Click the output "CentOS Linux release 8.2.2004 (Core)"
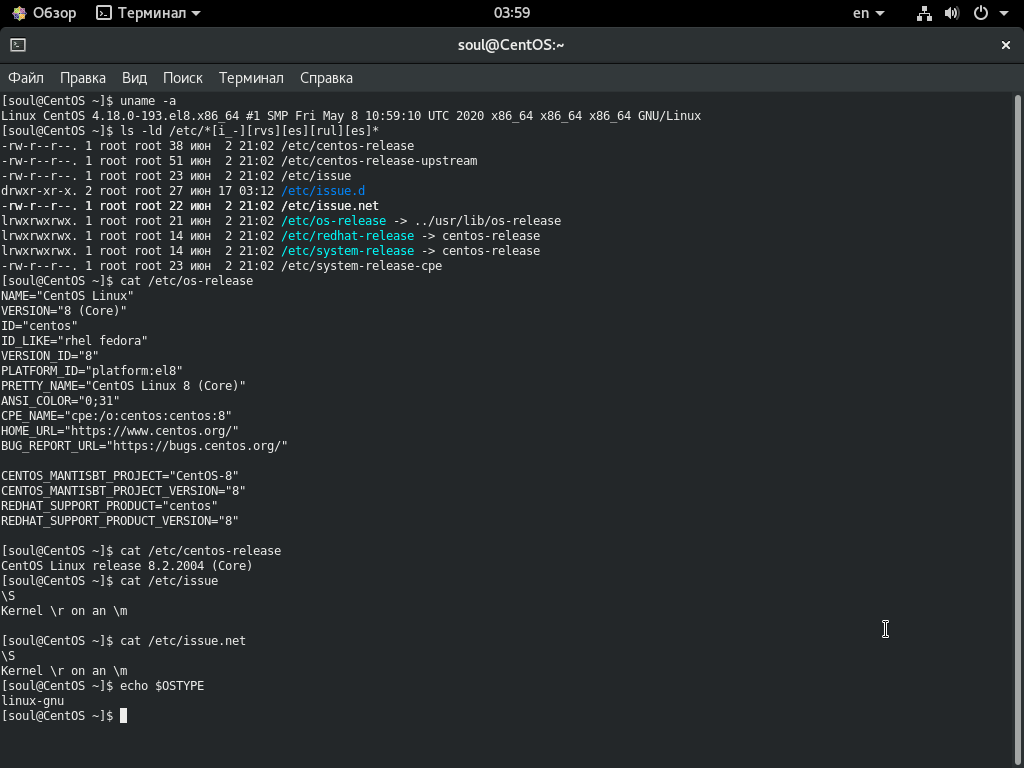Viewport: 1024px width, 768px height. tap(127, 566)
